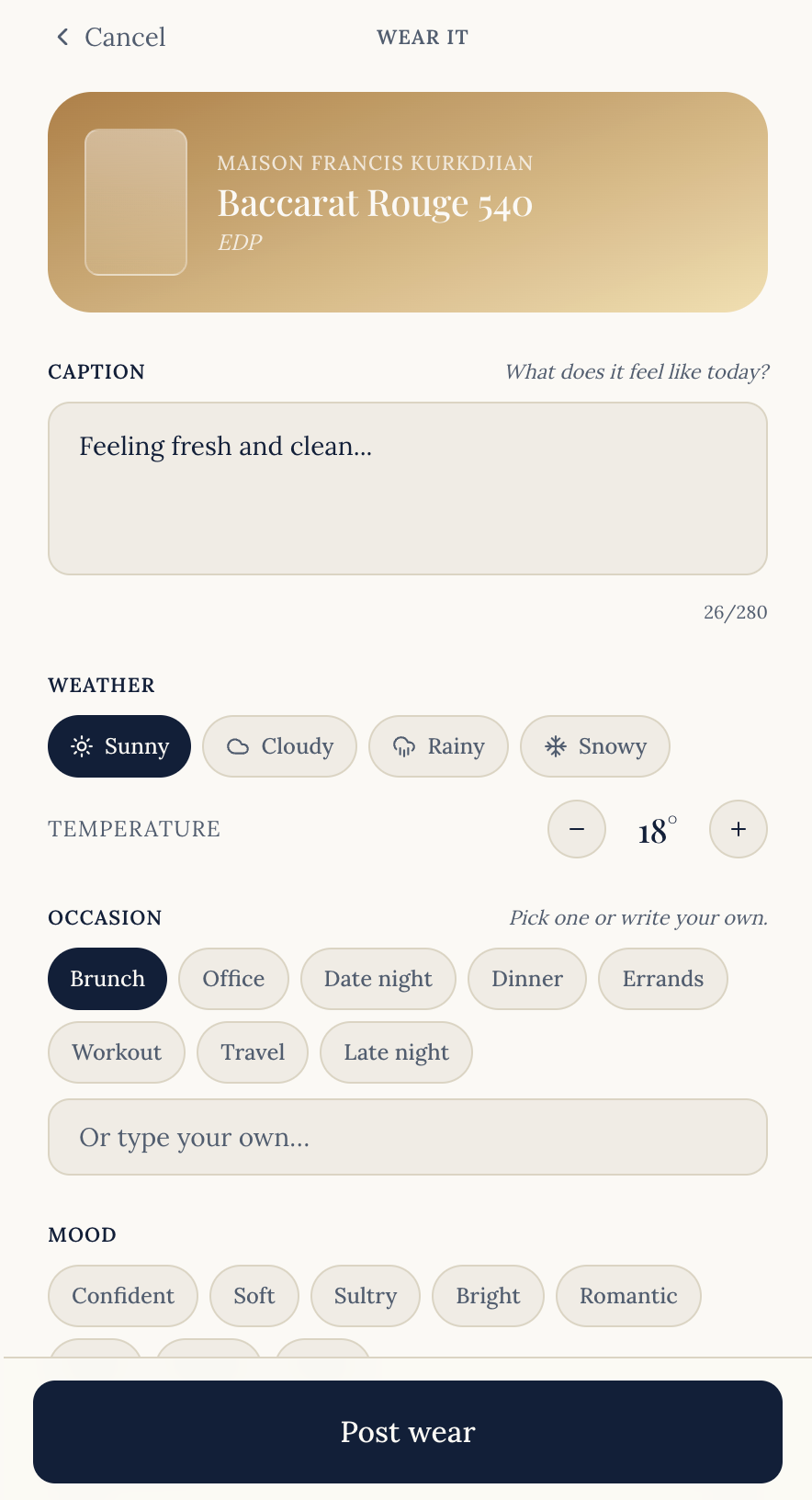Pick the Romantic mood chip

(x=628, y=1296)
